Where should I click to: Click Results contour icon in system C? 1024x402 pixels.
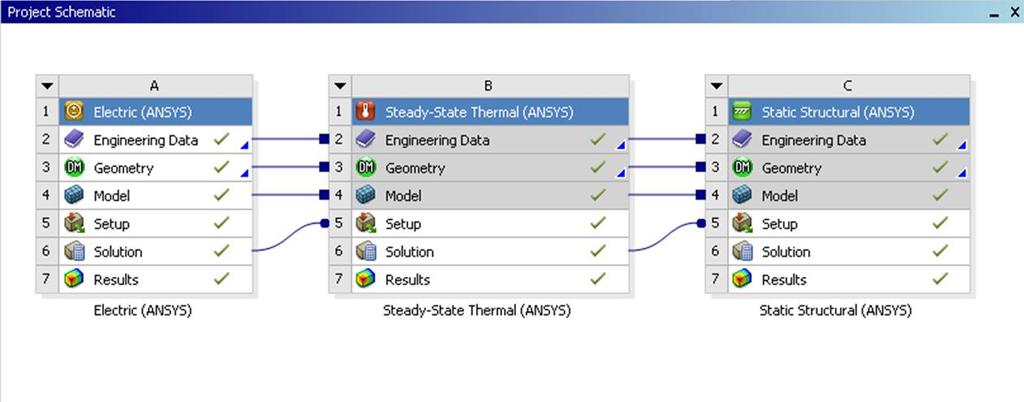(x=742, y=279)
